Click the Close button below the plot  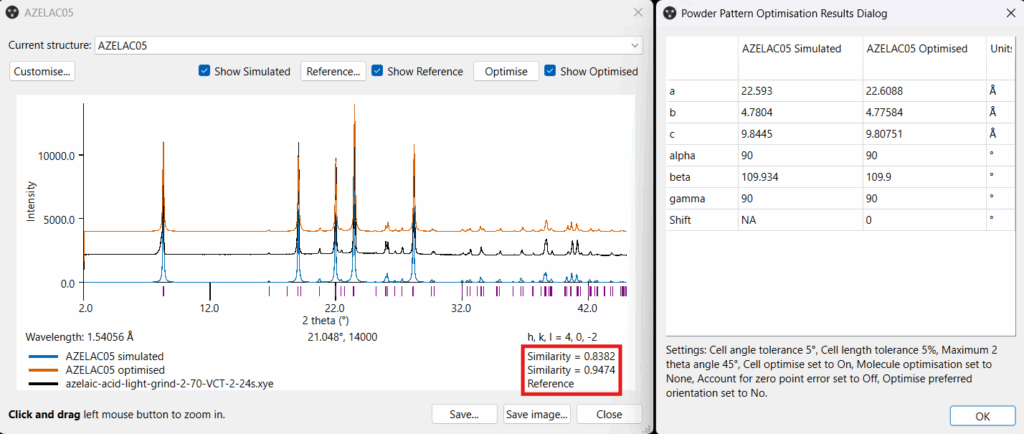click(608, 414)
